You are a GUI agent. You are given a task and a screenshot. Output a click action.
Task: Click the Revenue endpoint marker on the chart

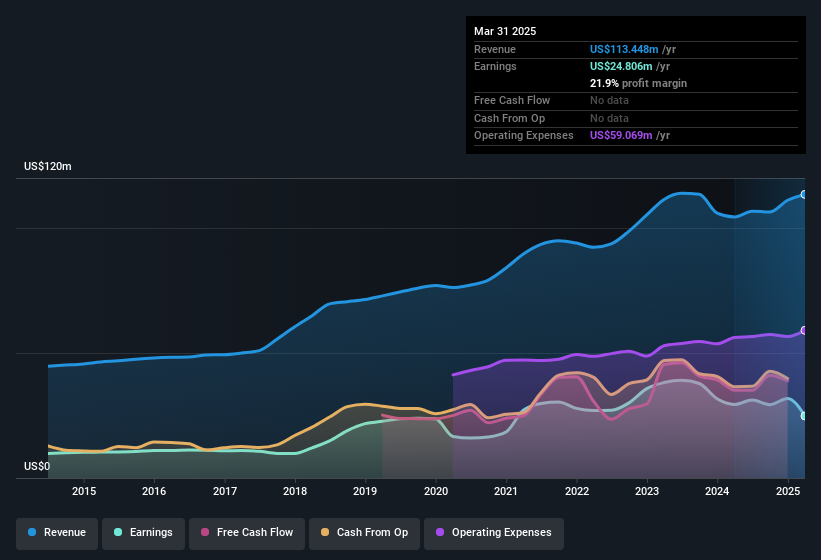[x=804, y=195]
